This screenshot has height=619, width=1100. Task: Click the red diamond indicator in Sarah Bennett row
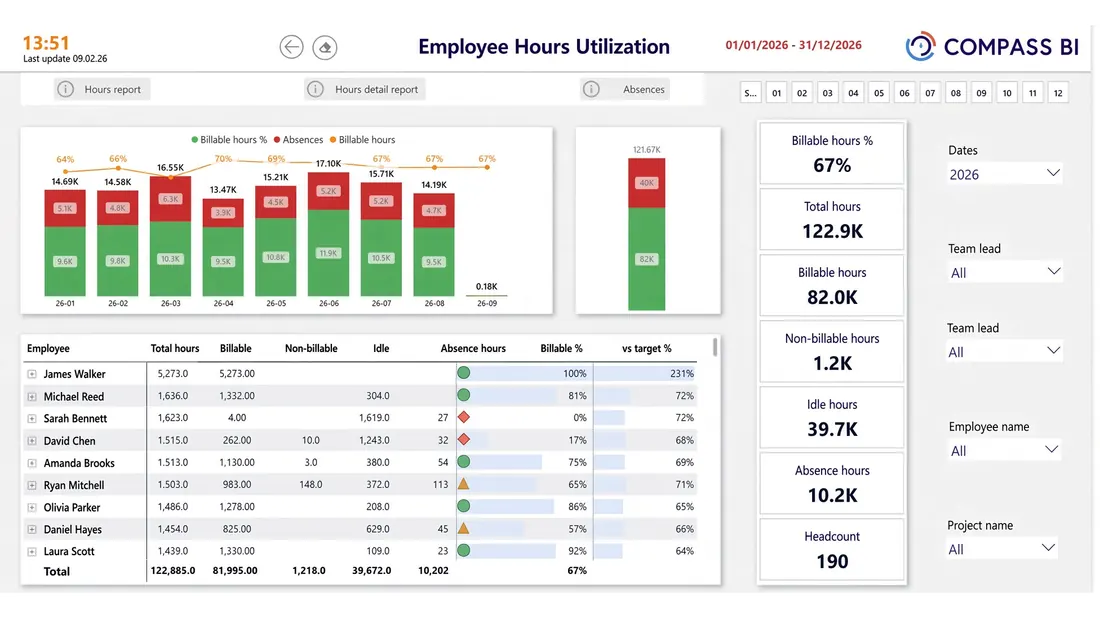pos(464,418)
